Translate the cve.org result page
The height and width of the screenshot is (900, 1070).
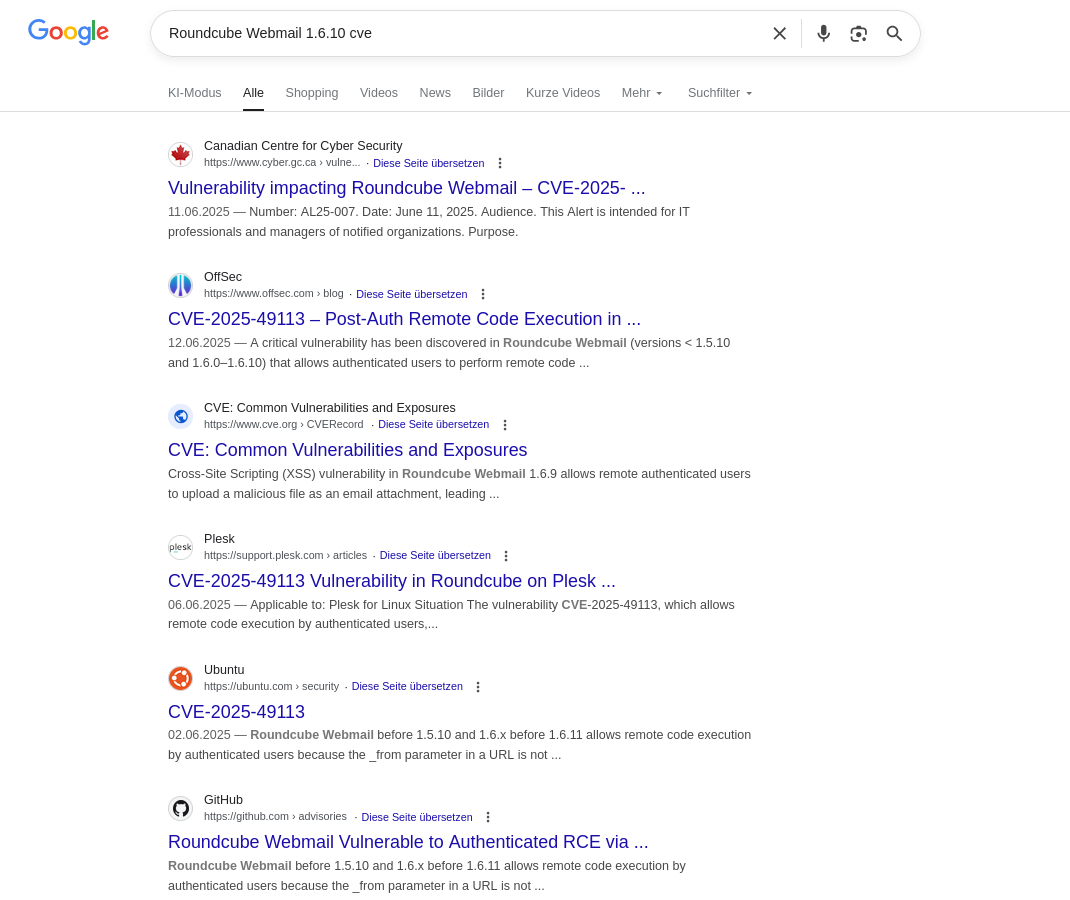coord(433,424)
